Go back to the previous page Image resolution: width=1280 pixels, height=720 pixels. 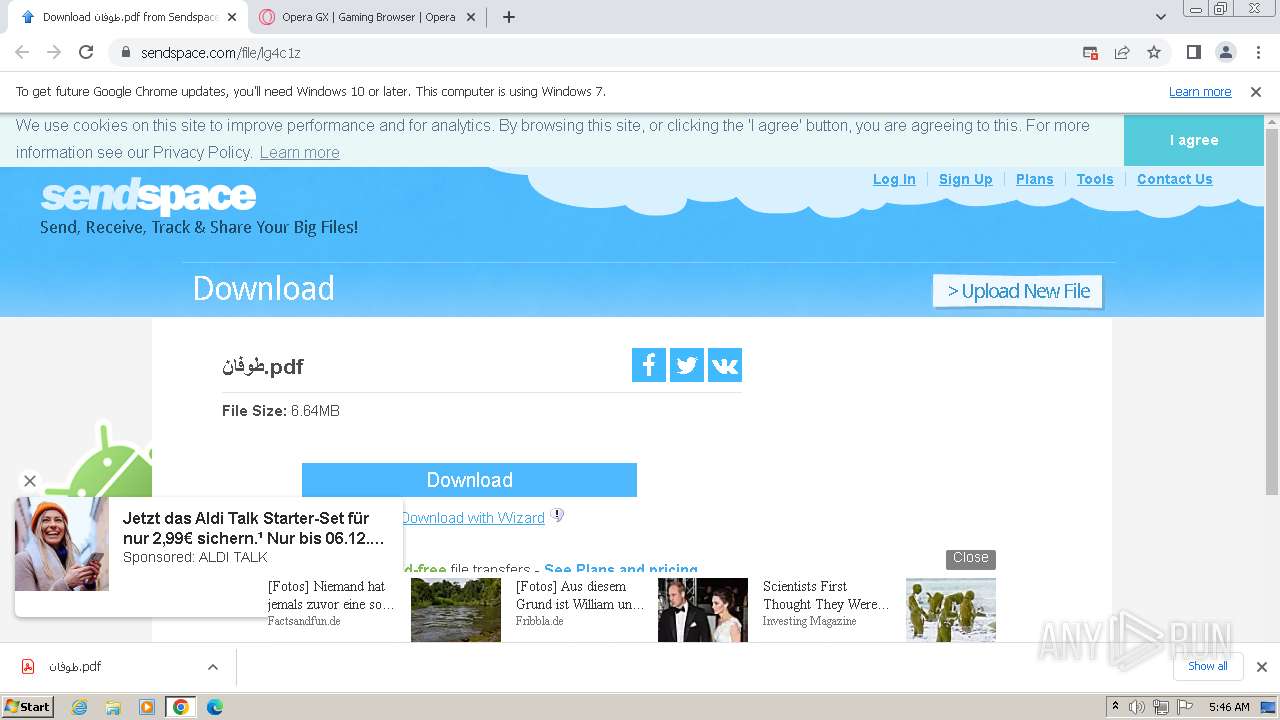(x=22, y=52)
